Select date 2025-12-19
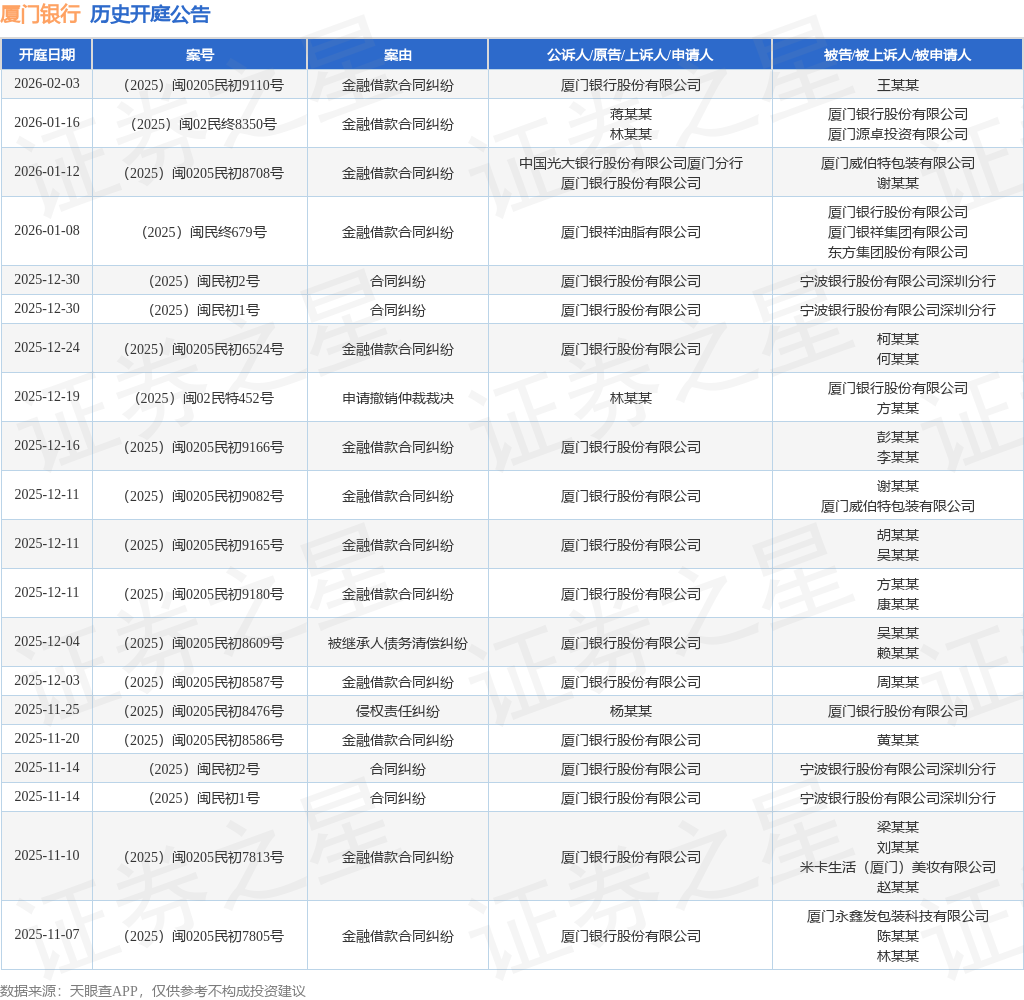 pyautogui.click(x=47, y=397)
